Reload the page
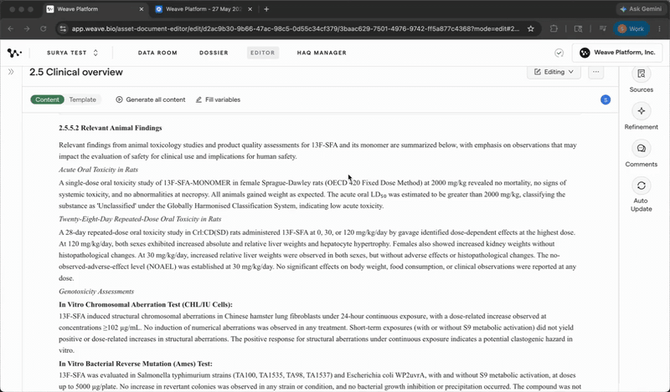The image size is (670, 392). click(x=43, y=29)
